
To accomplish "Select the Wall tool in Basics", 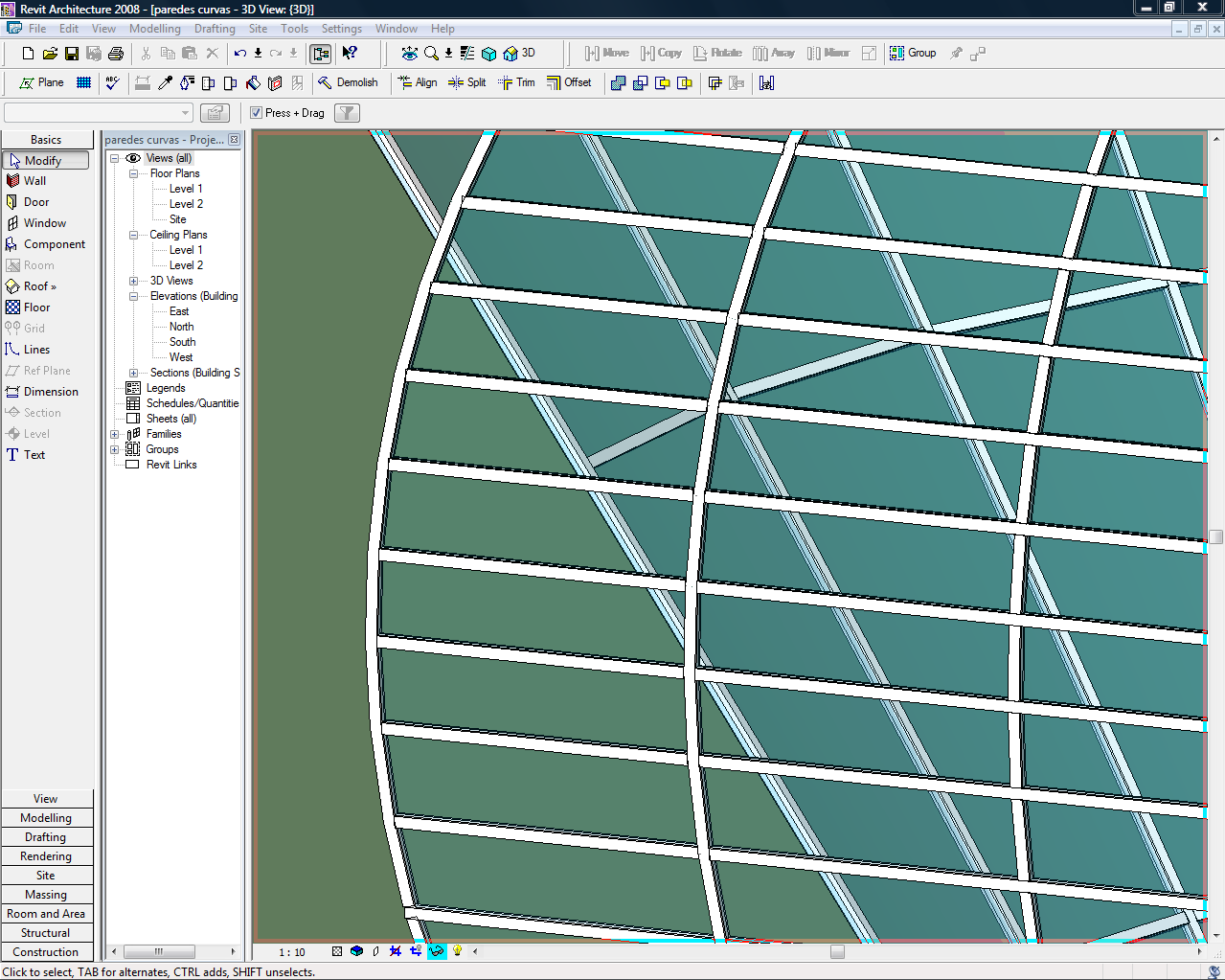I will pyautogui.click(x=34, y=181).
